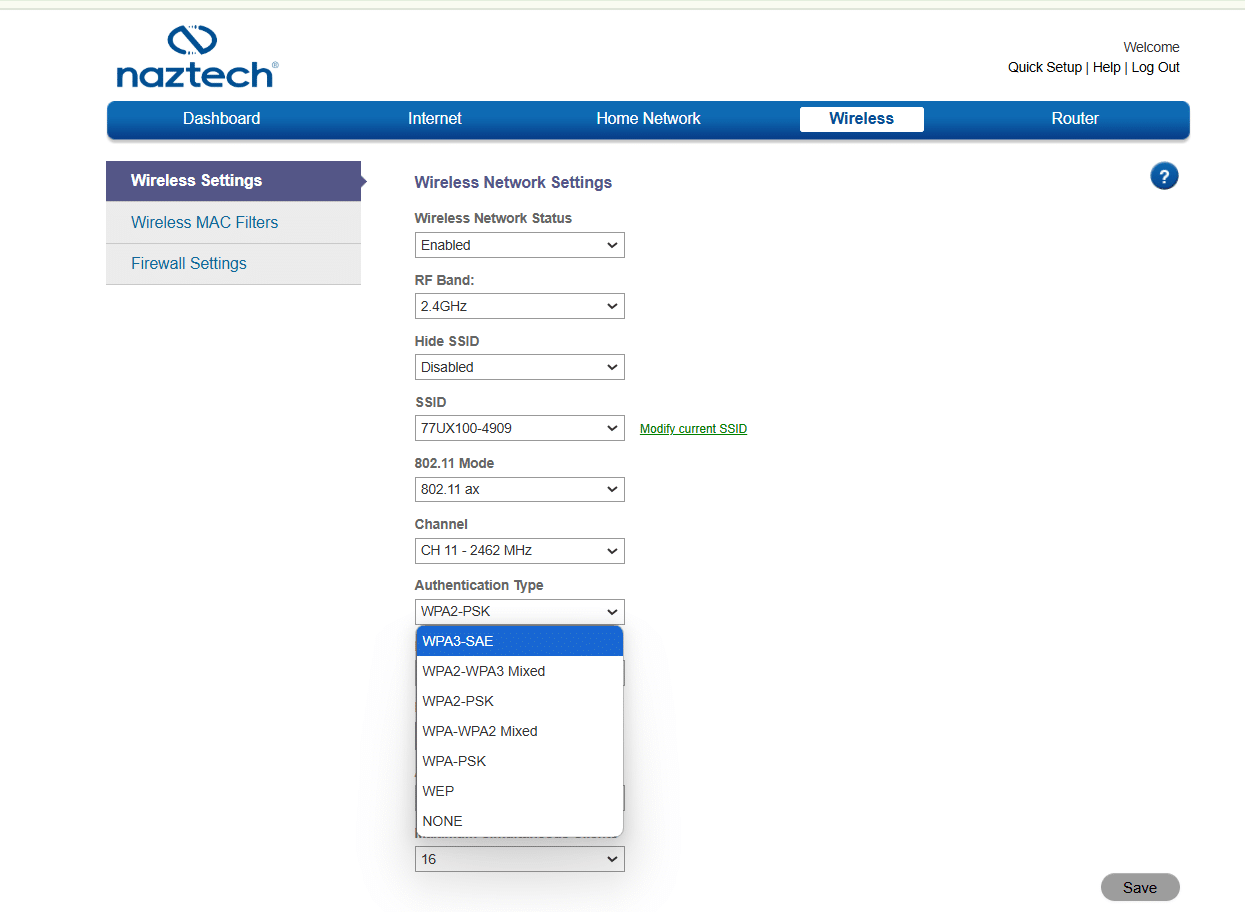The image size is (1245, 912).
Task: Open Wireless MAC Filters in the sidebar
Action: (x=205, y=222)
